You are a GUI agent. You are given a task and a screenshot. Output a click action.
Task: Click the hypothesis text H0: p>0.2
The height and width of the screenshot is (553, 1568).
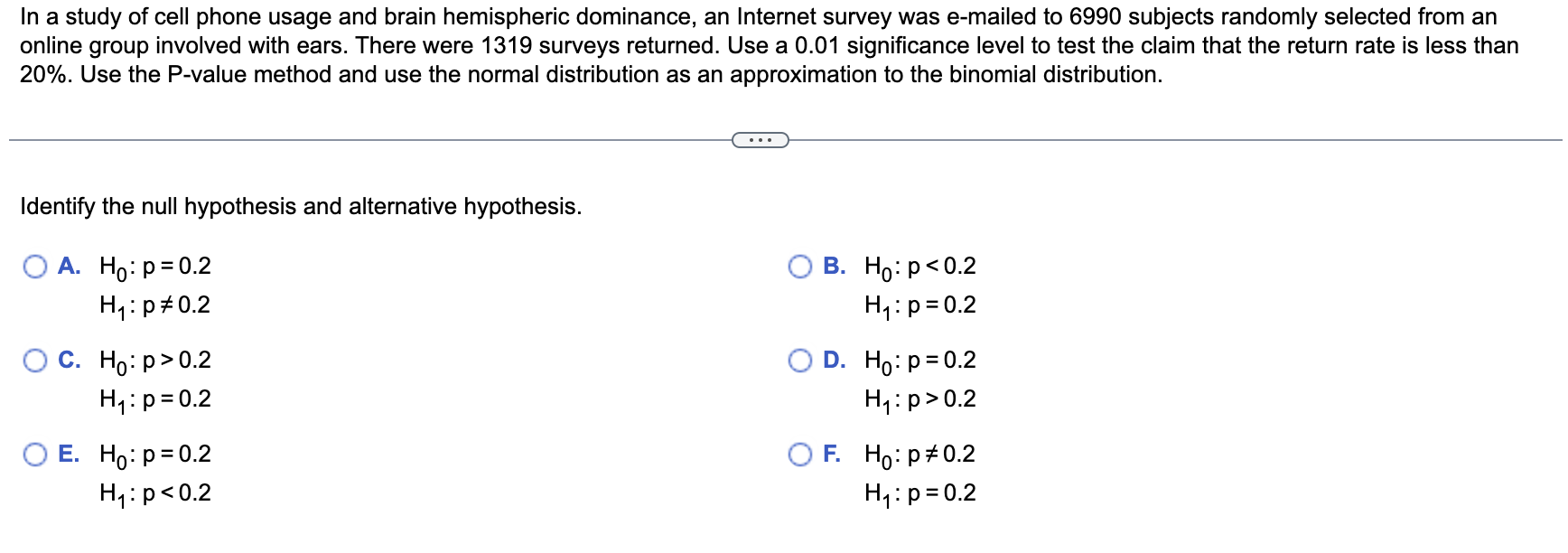155,361
